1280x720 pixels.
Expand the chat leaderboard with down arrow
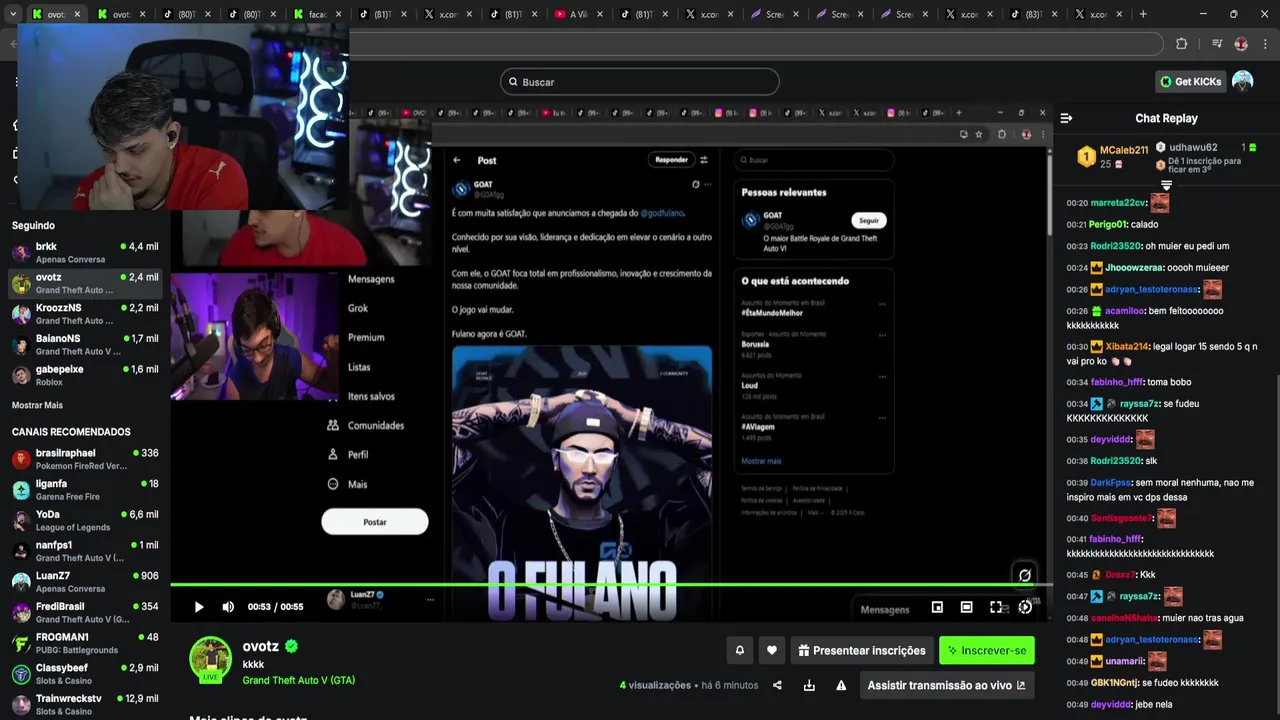tap(1166, 185)
